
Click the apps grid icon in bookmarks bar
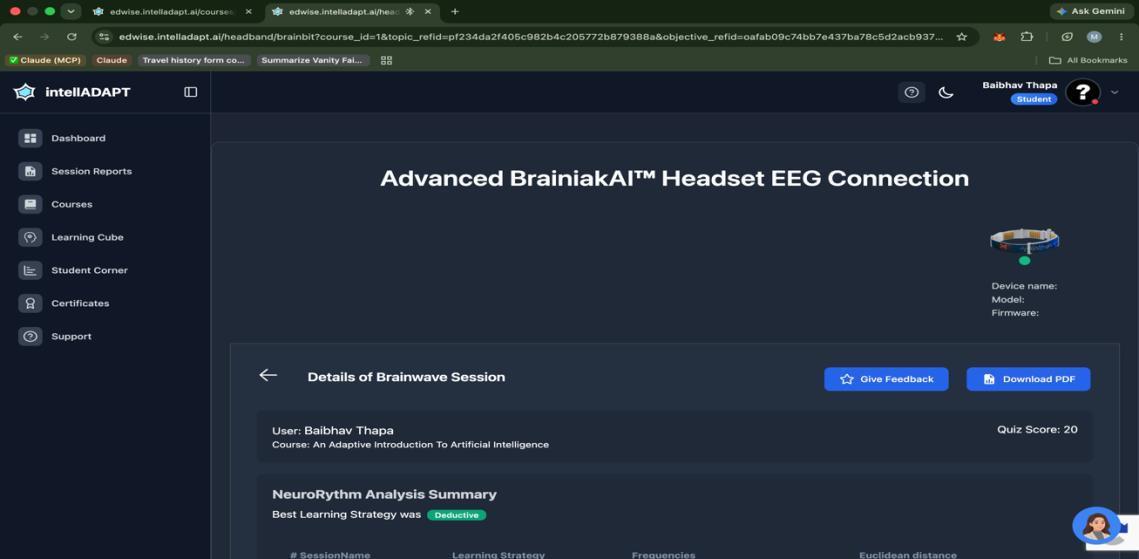[x=386, y=60]
